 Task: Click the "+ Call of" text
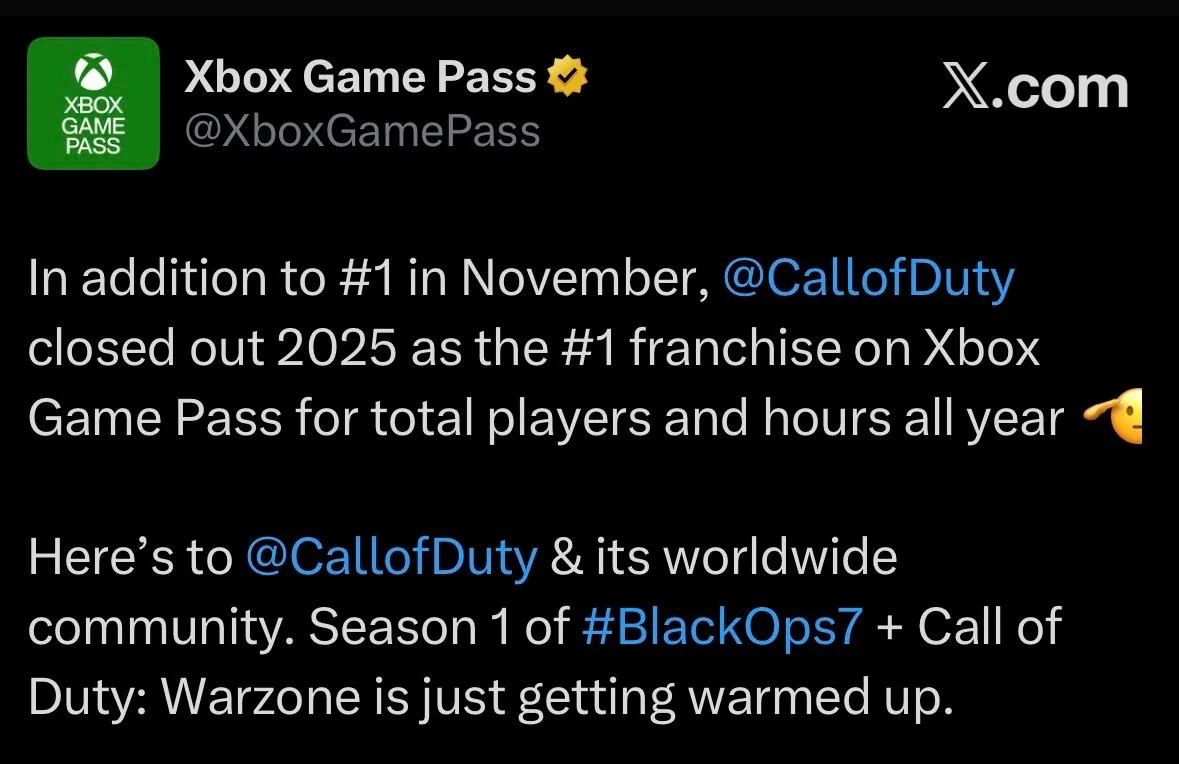[966, 627]
